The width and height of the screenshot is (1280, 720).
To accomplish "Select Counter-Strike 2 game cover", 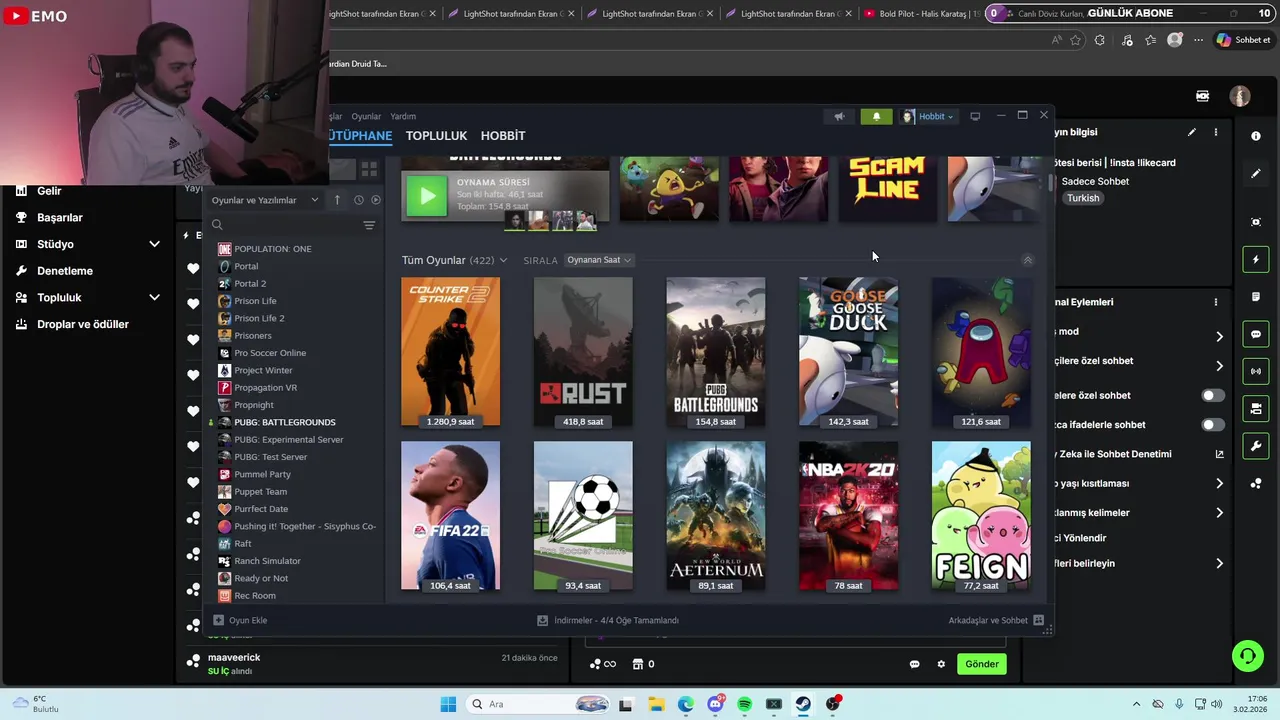I will [450, 352].
